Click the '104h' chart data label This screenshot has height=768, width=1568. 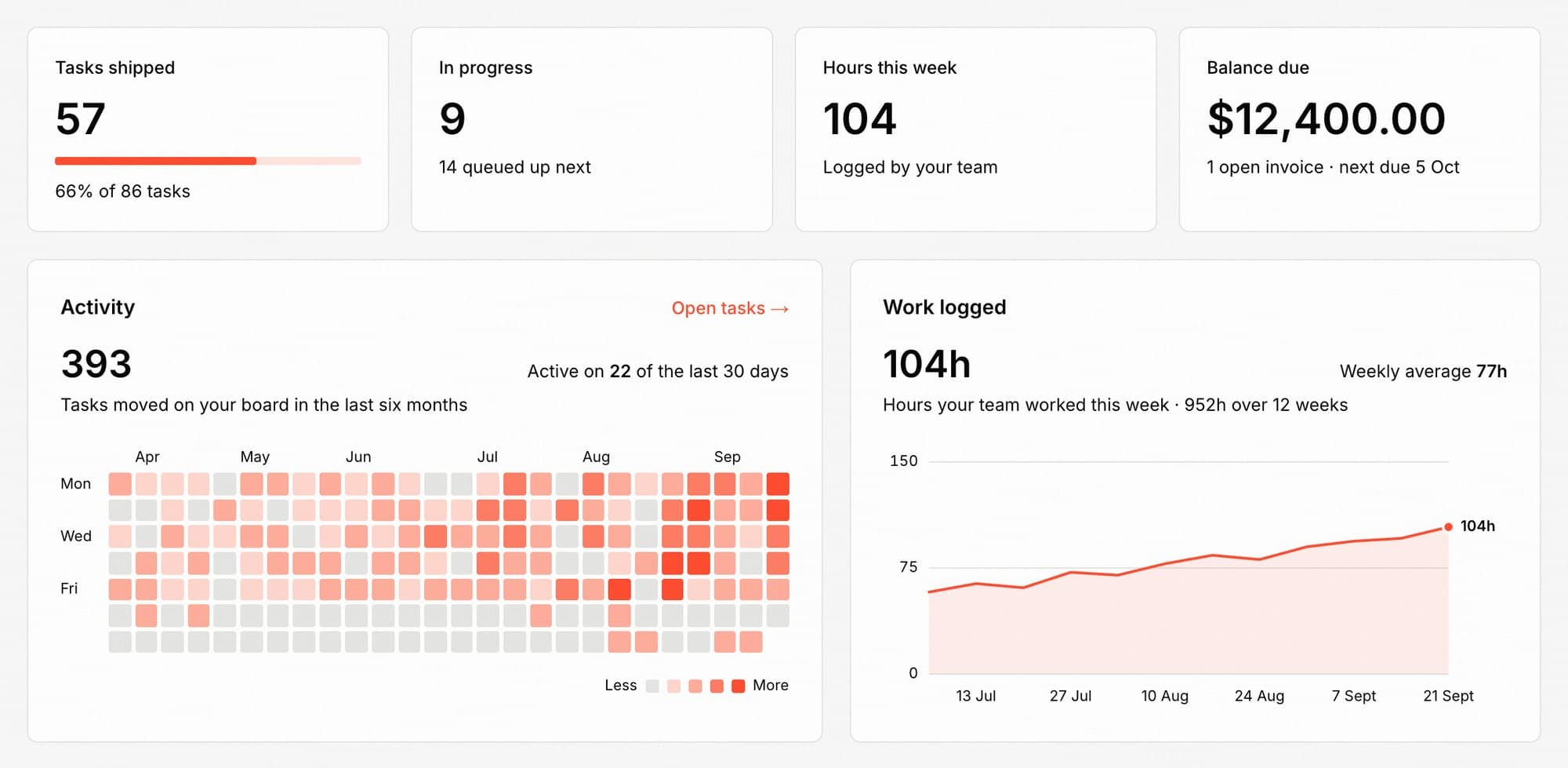click(1477, 526)
